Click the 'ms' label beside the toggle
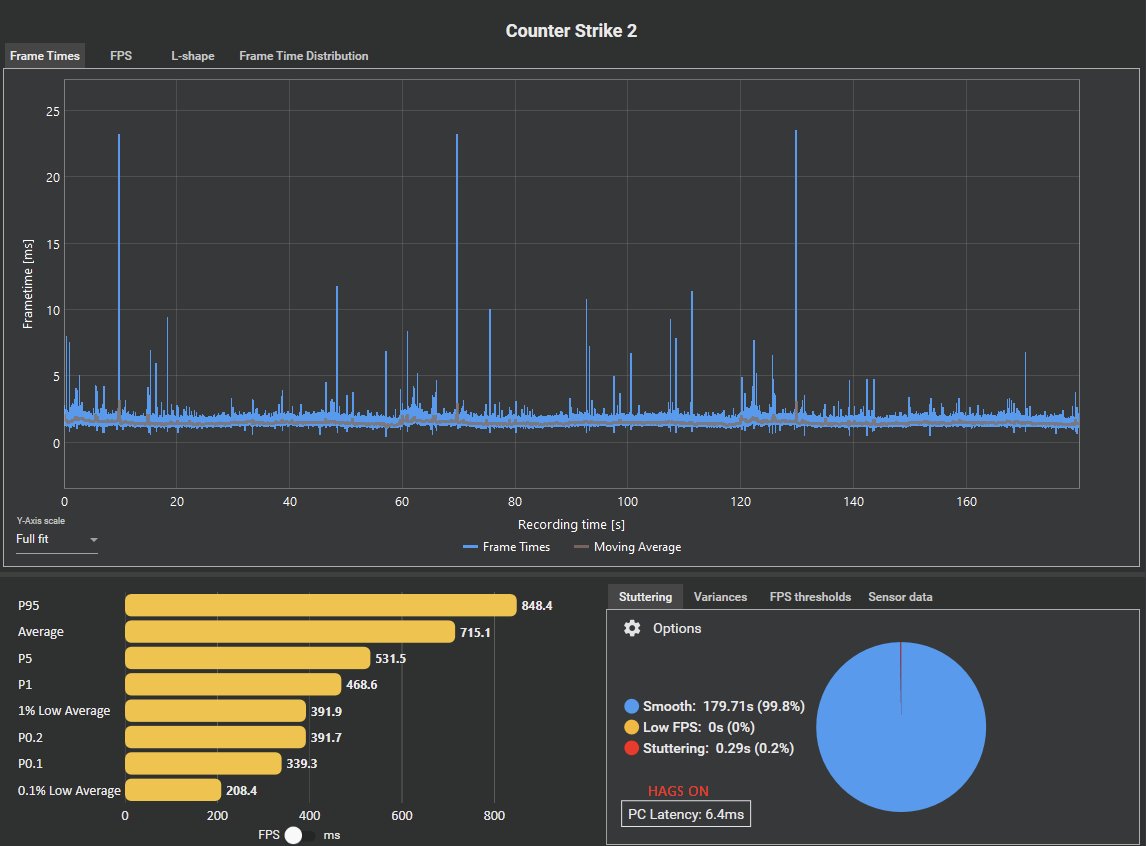Viewport: 1146px width, 846px height. point(332,835)
